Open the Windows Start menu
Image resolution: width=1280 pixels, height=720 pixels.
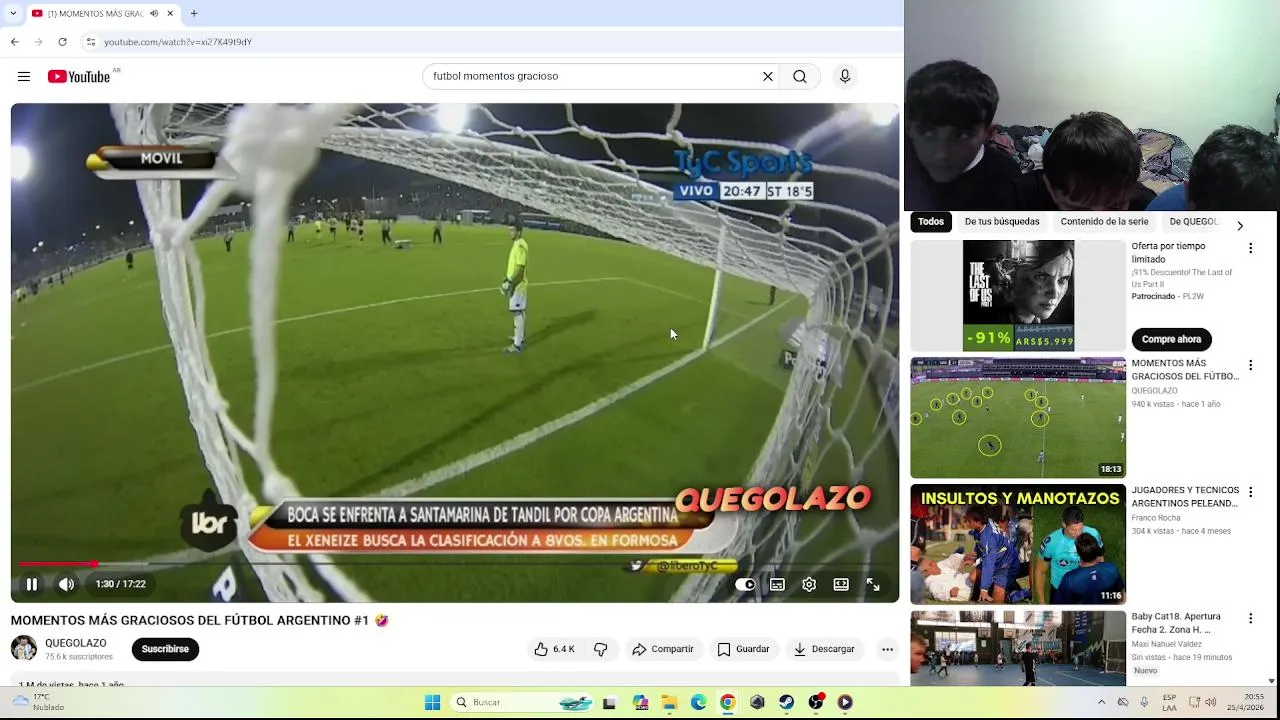click(432, 703)
